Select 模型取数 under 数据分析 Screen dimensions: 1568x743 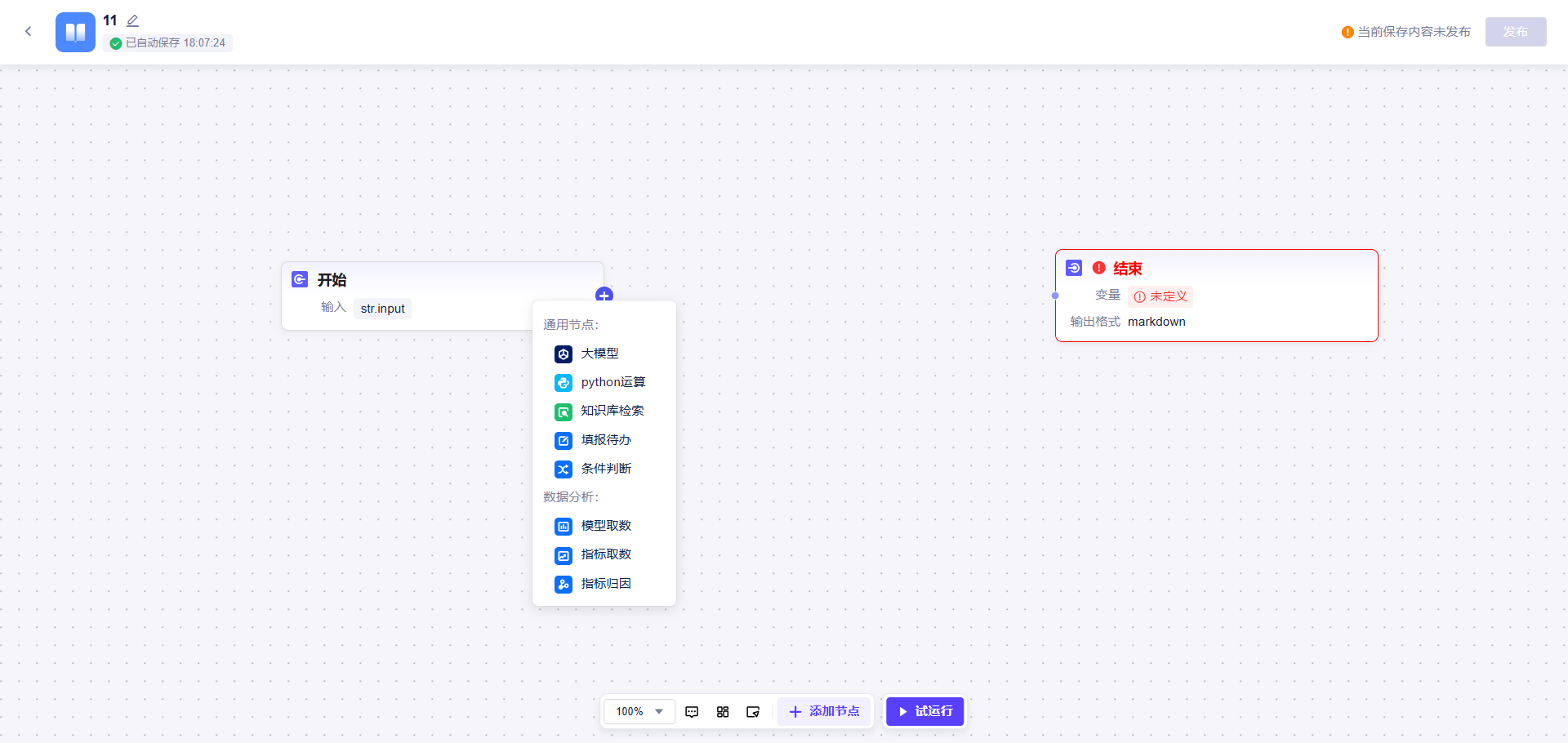[604, 526]
